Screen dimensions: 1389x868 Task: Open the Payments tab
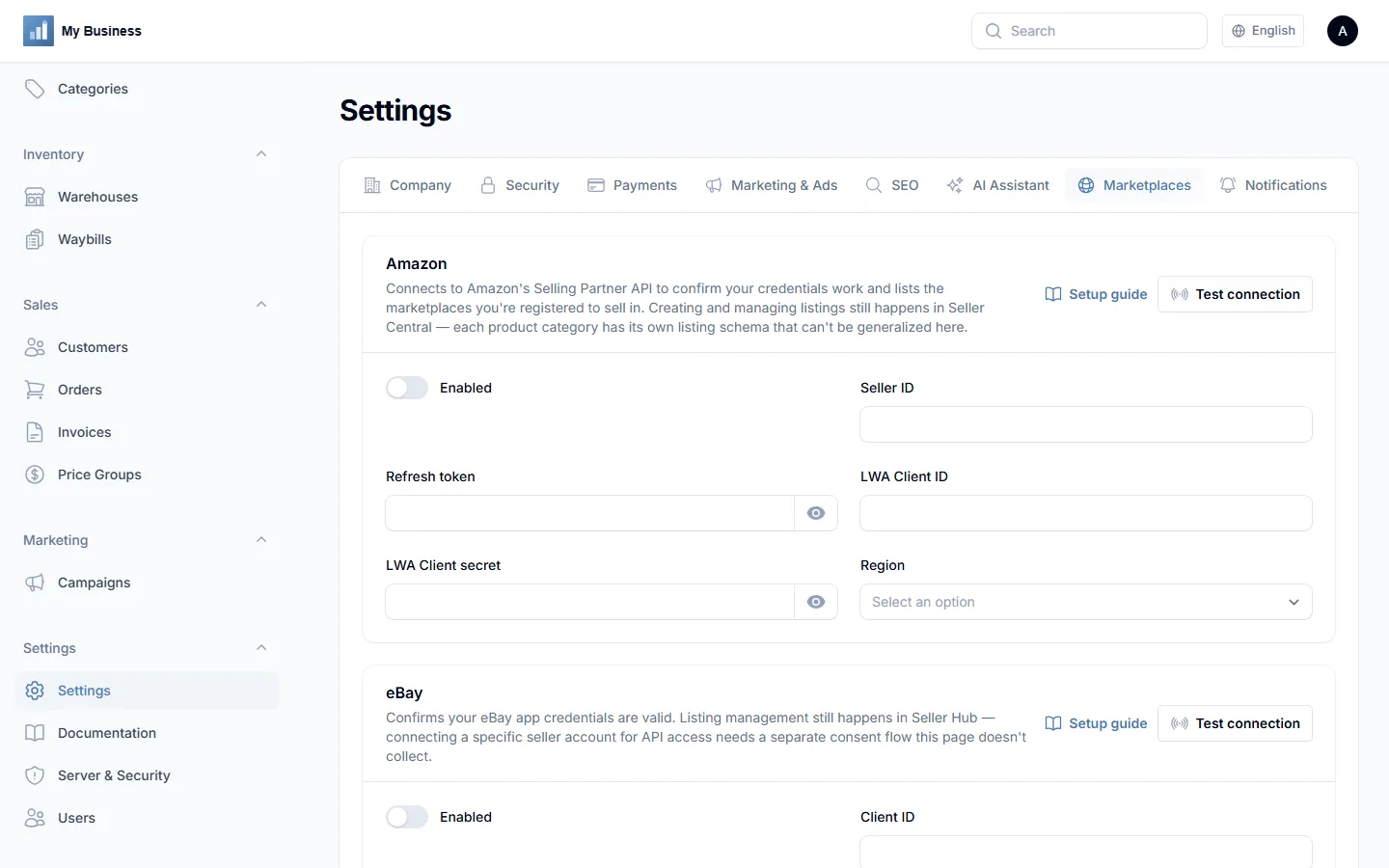coord(632,185)
